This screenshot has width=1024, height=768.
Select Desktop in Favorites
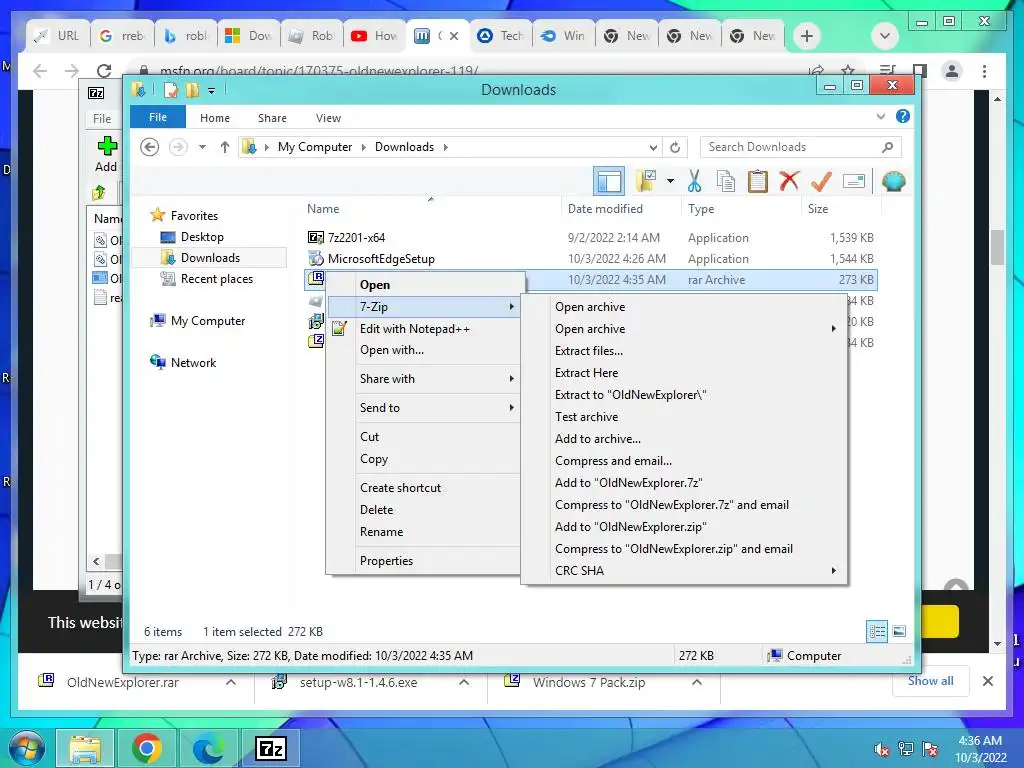pos(202,236)
